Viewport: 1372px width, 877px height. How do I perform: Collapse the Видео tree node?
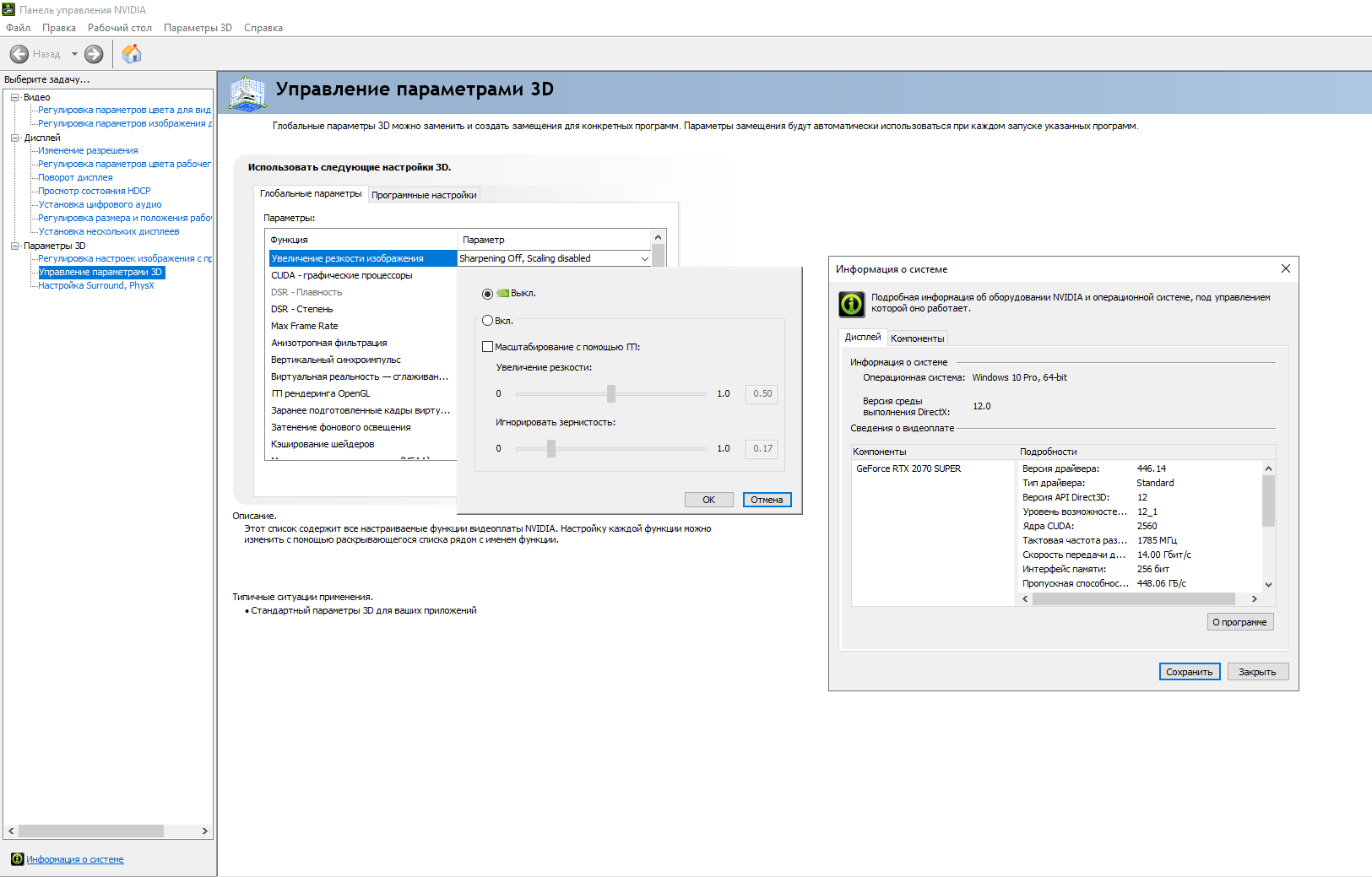coord(15,97)
